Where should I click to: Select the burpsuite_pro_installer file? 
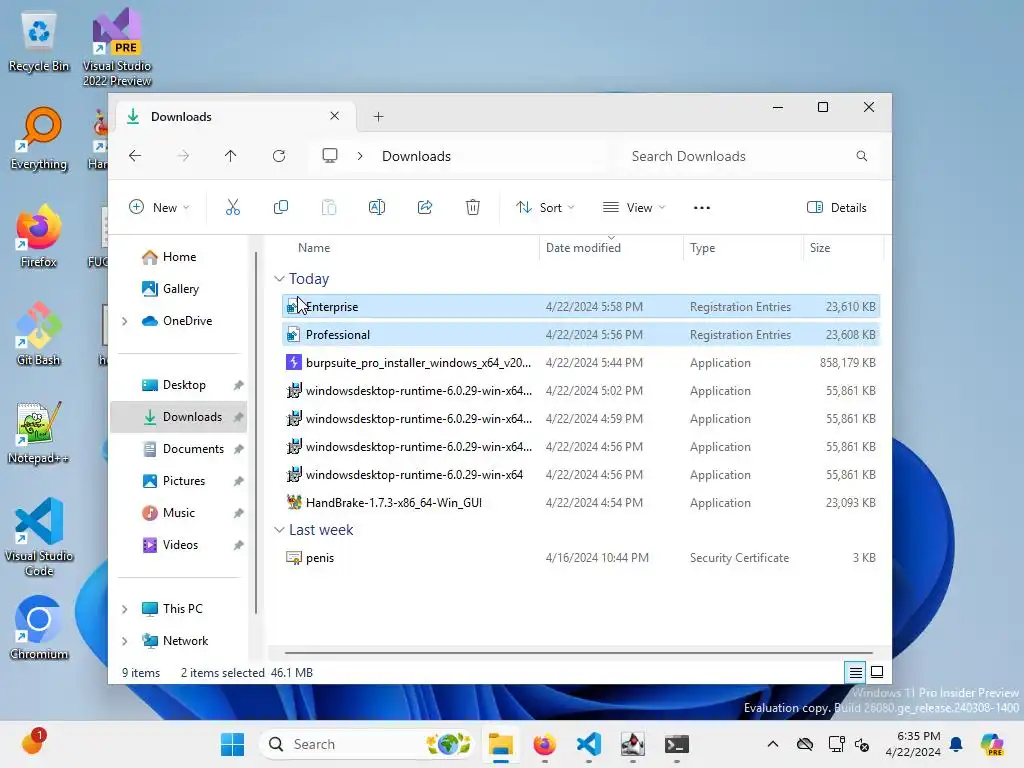pos(581,362)
